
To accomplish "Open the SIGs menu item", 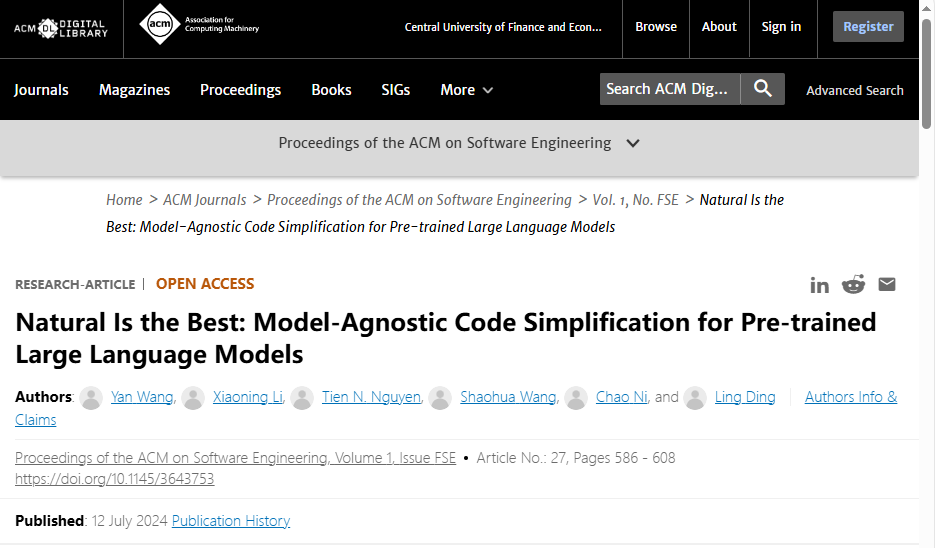I will [396, 90].
